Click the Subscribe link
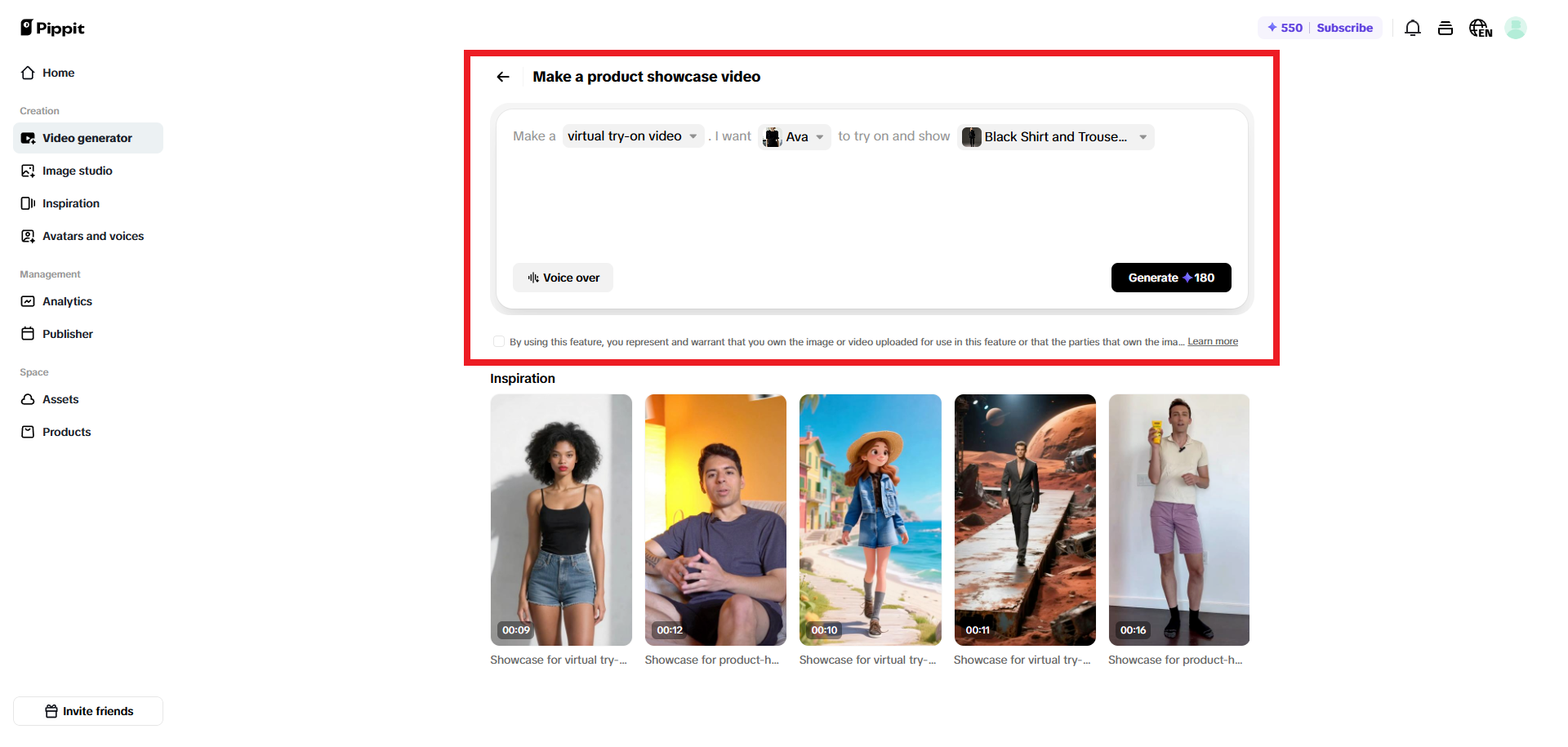 pyautogui.click(x=1344, y=28)
